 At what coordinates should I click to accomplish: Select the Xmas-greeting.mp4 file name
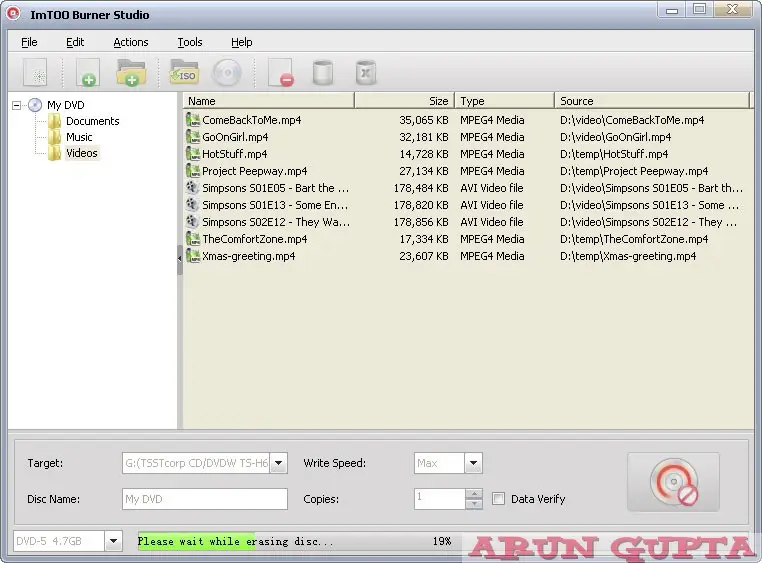point(248,256)
